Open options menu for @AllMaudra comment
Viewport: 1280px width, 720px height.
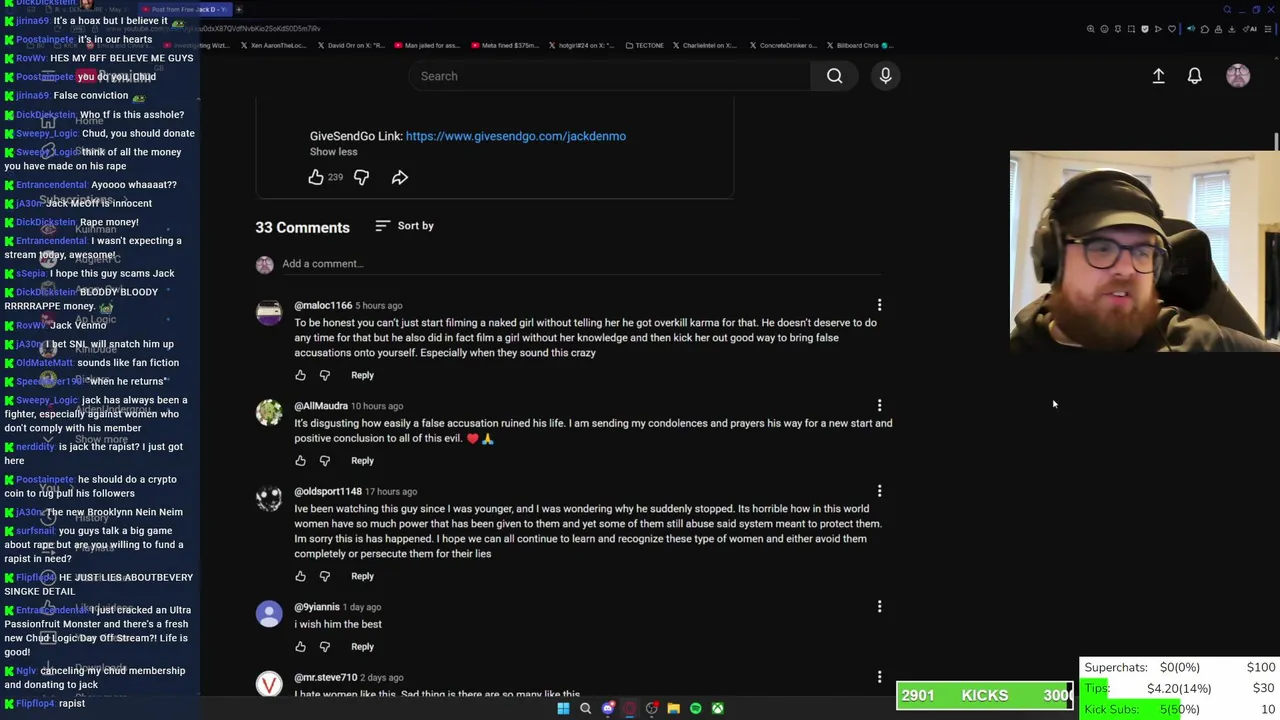coord(879,405)
